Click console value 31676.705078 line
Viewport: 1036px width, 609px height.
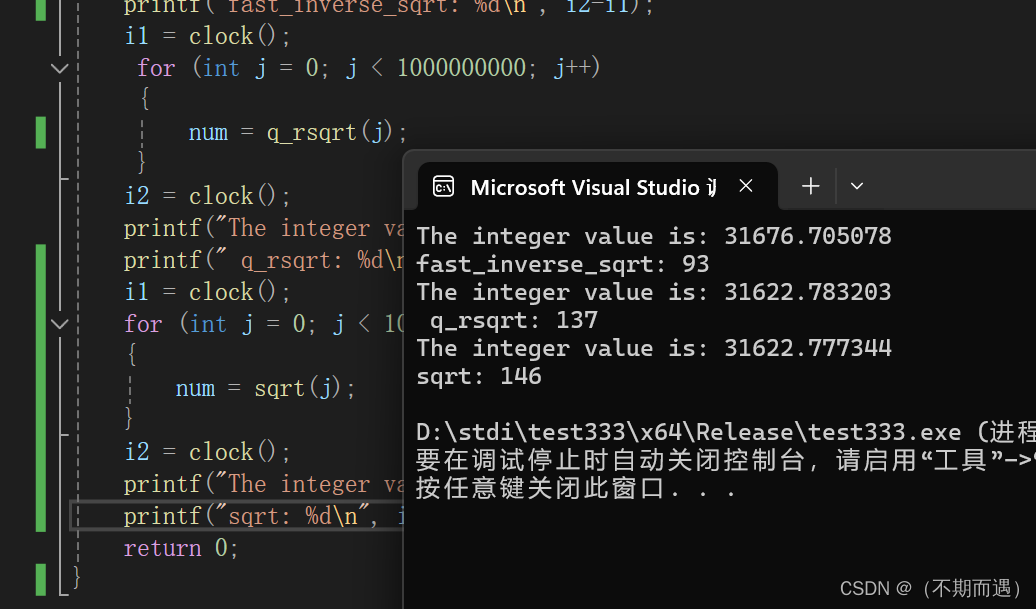pyautogui.click(x=653, y=236)
